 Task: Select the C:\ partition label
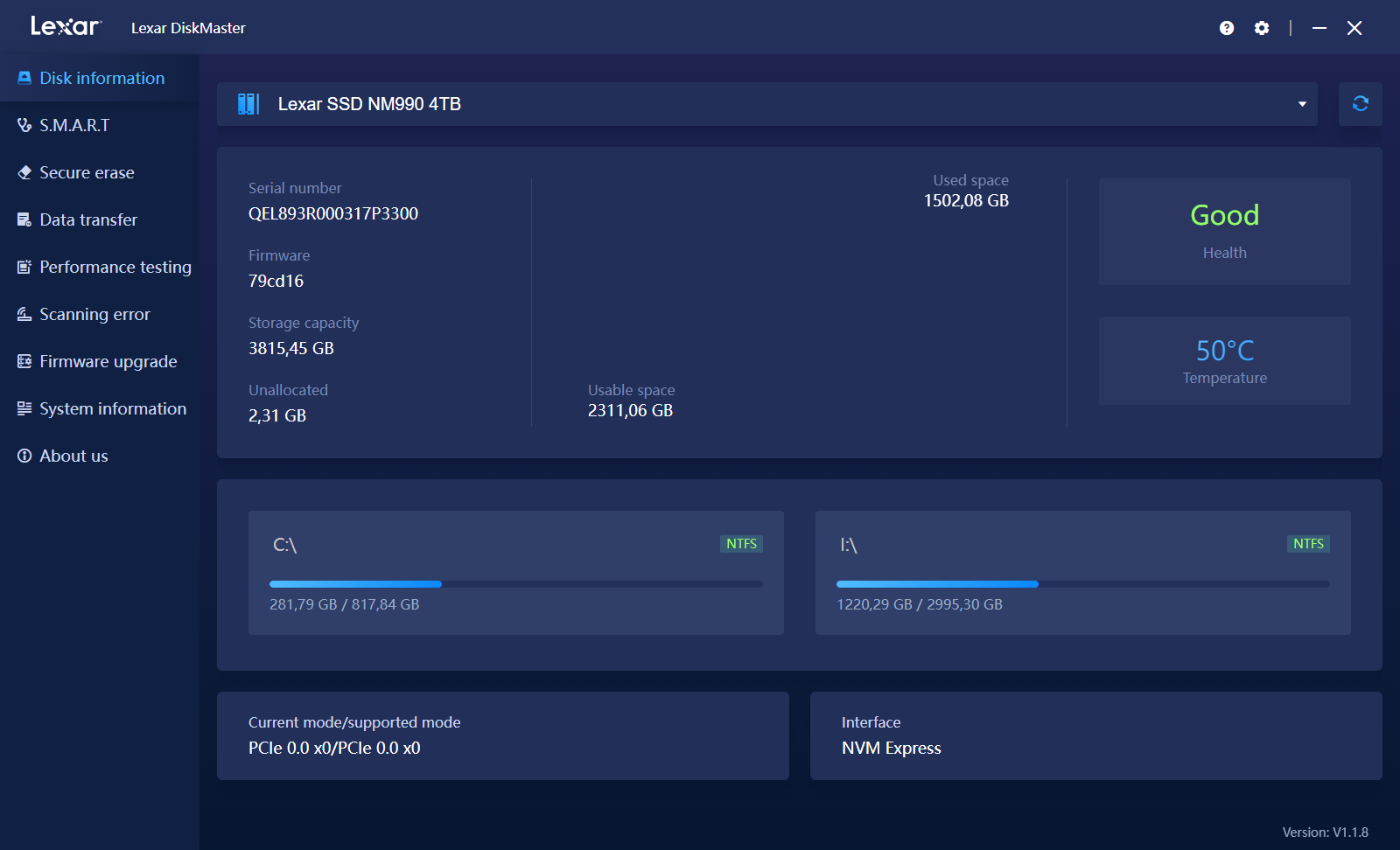pyautogui.click(x=285, y=545)
